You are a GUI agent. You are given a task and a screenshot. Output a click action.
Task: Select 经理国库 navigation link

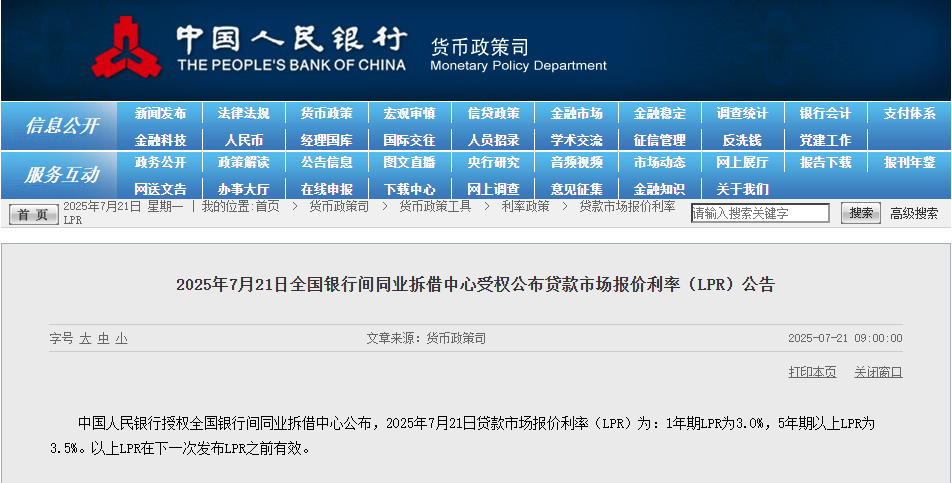click(327, 140)
